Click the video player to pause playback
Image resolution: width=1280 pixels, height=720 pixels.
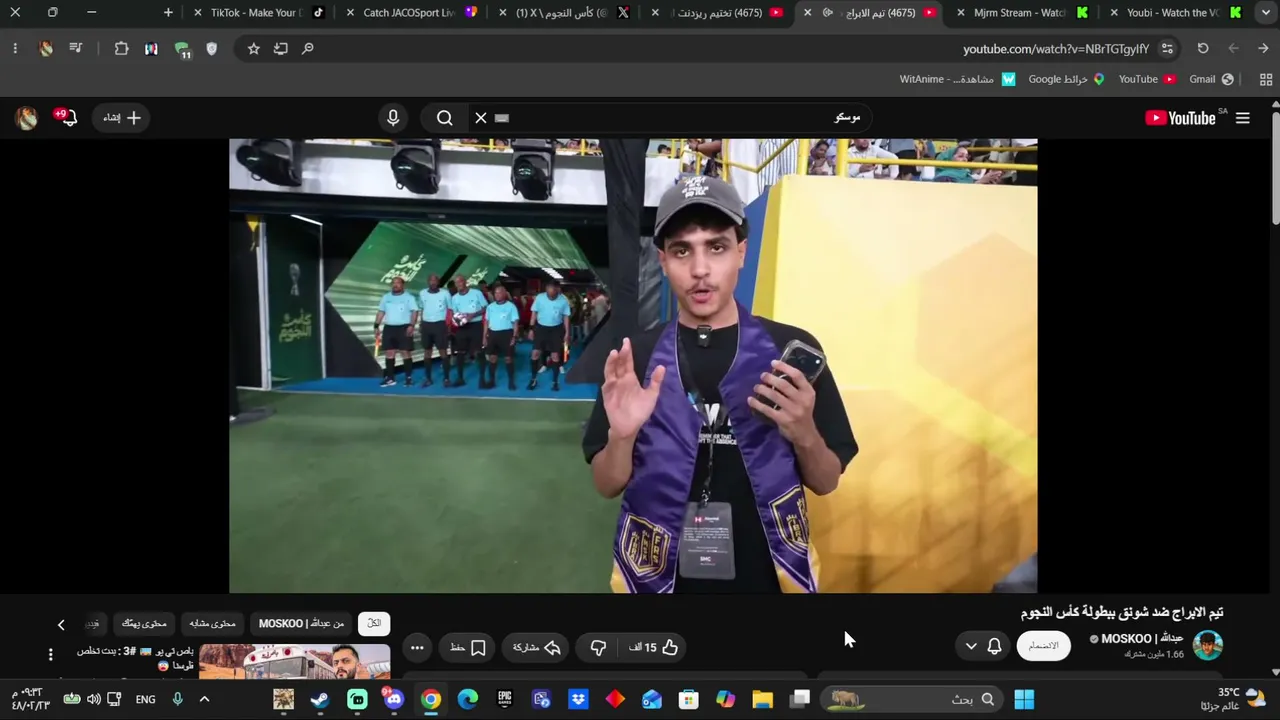coord(633,366)
